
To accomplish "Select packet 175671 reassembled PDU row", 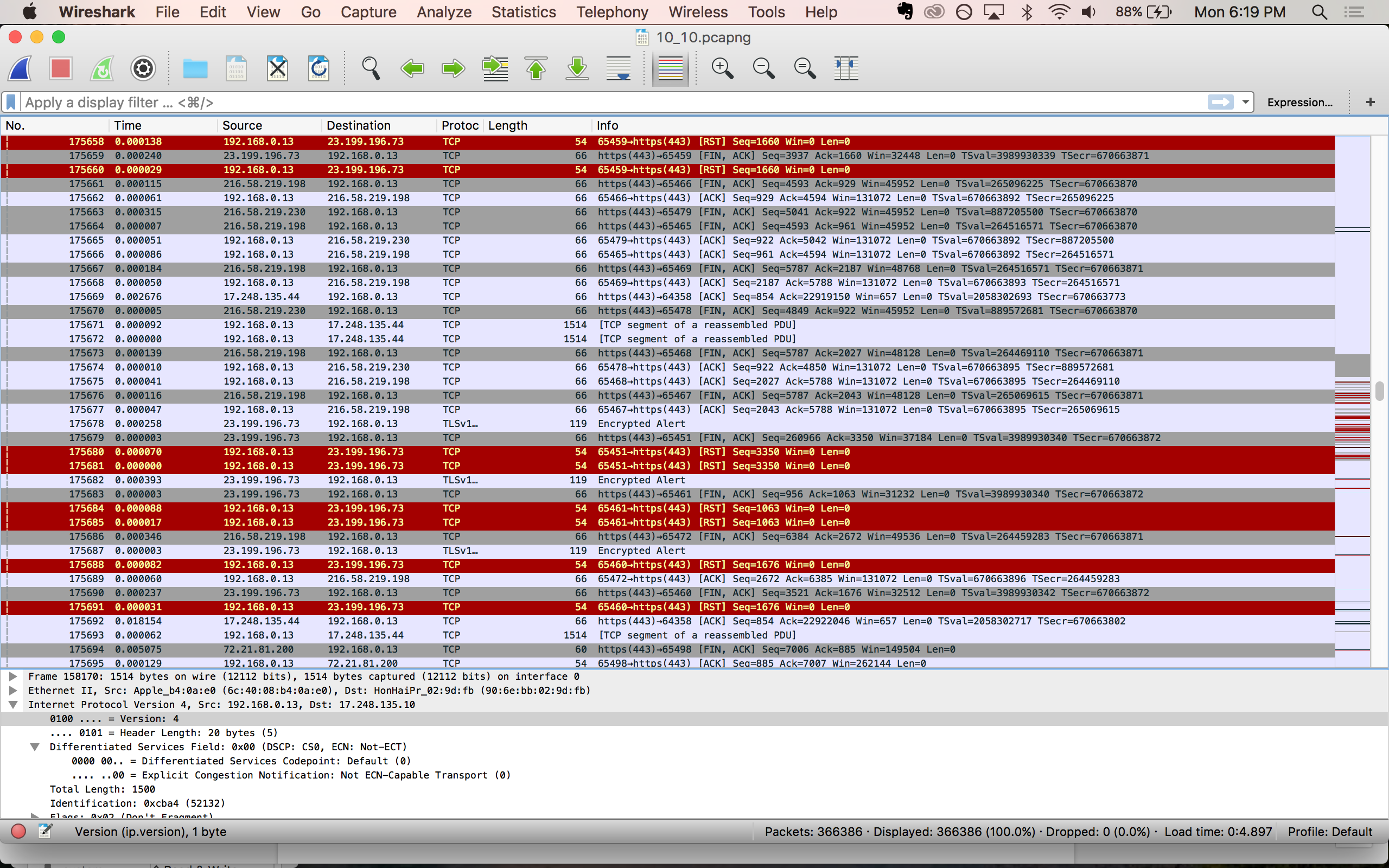I will (667, 325).
